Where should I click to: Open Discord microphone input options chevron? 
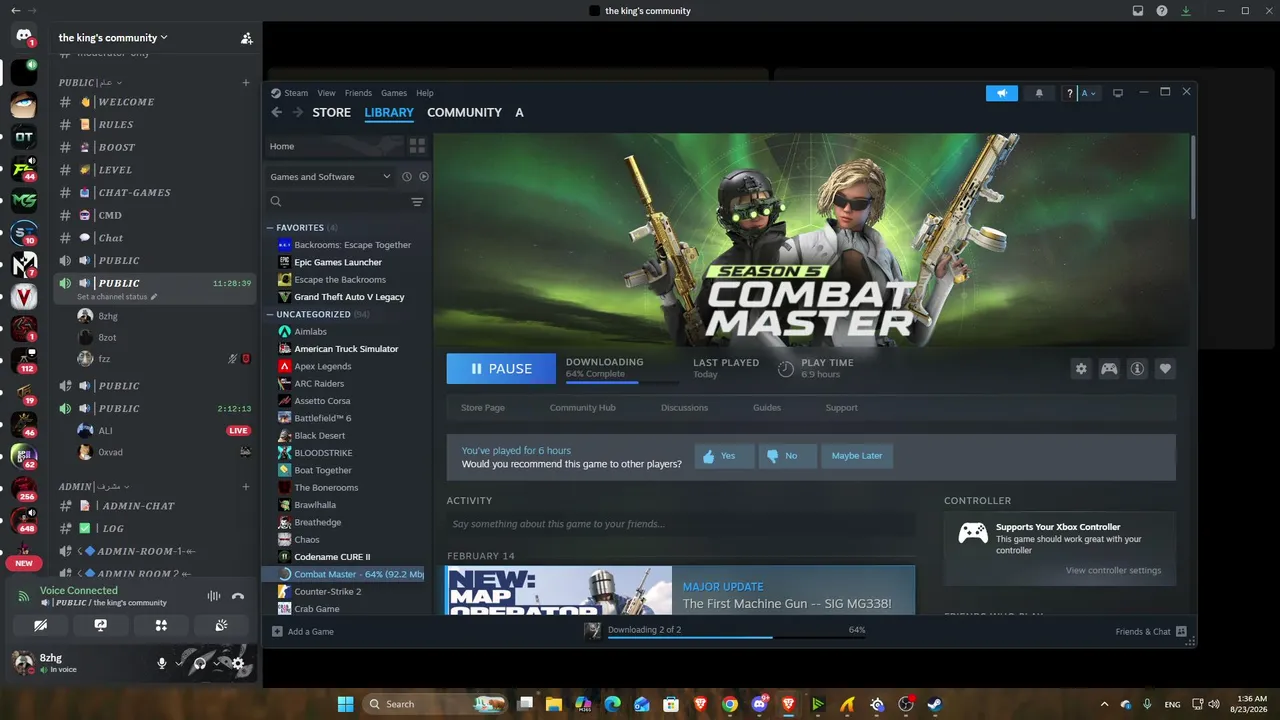click(x=180, y=662)
